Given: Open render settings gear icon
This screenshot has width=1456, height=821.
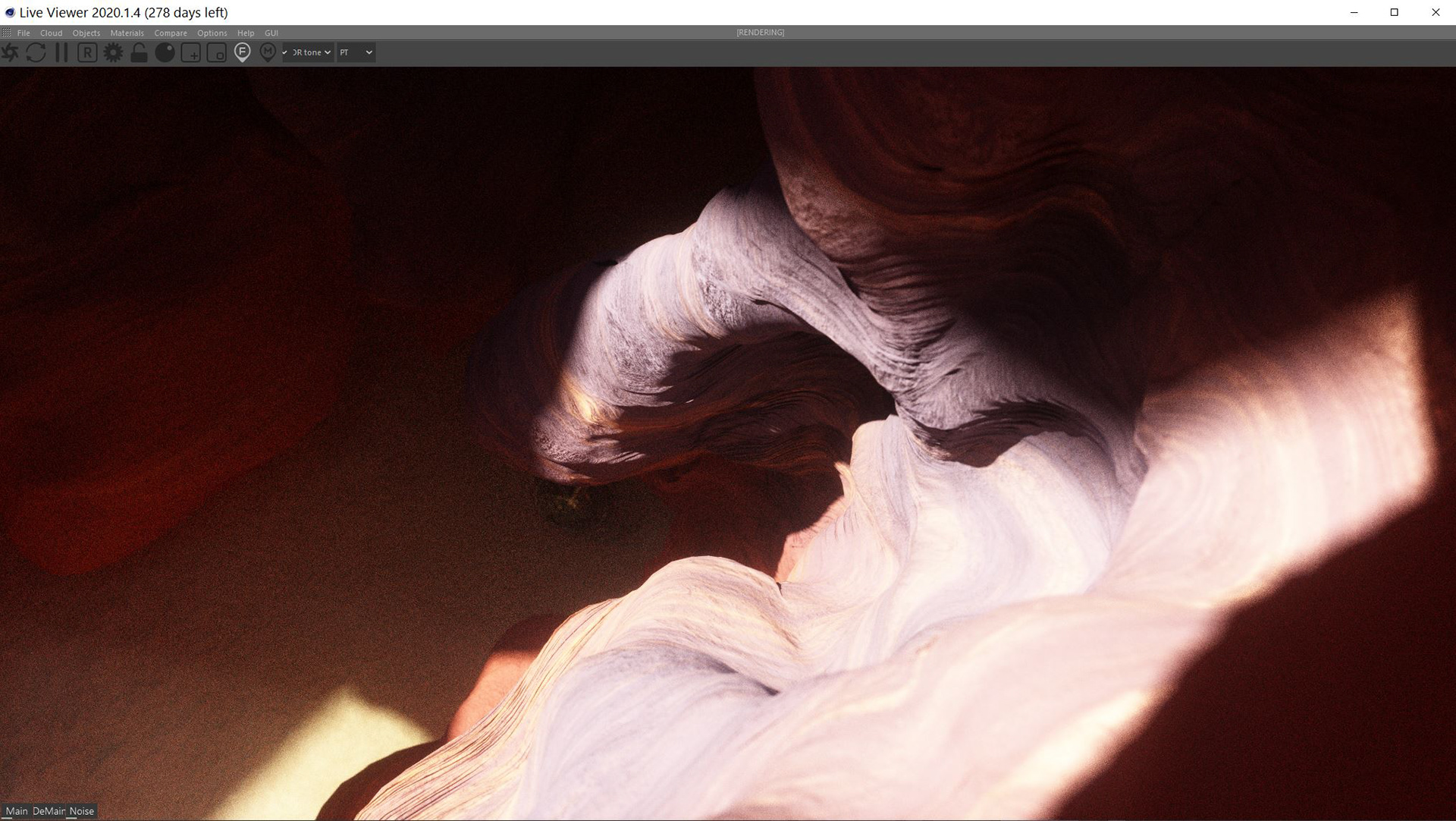Looking at the screenshot, I should pos(113,52).
